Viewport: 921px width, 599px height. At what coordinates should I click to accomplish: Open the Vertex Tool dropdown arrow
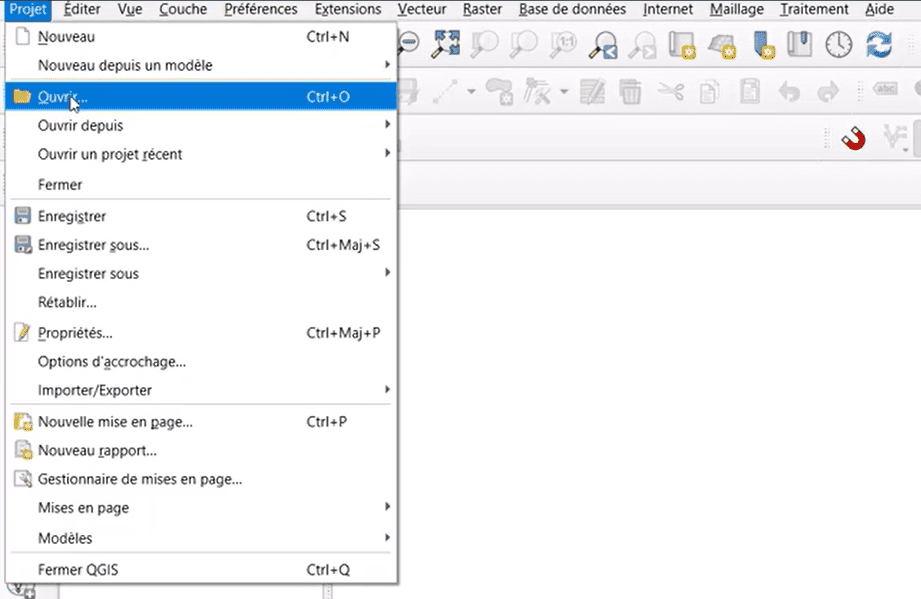564,92
